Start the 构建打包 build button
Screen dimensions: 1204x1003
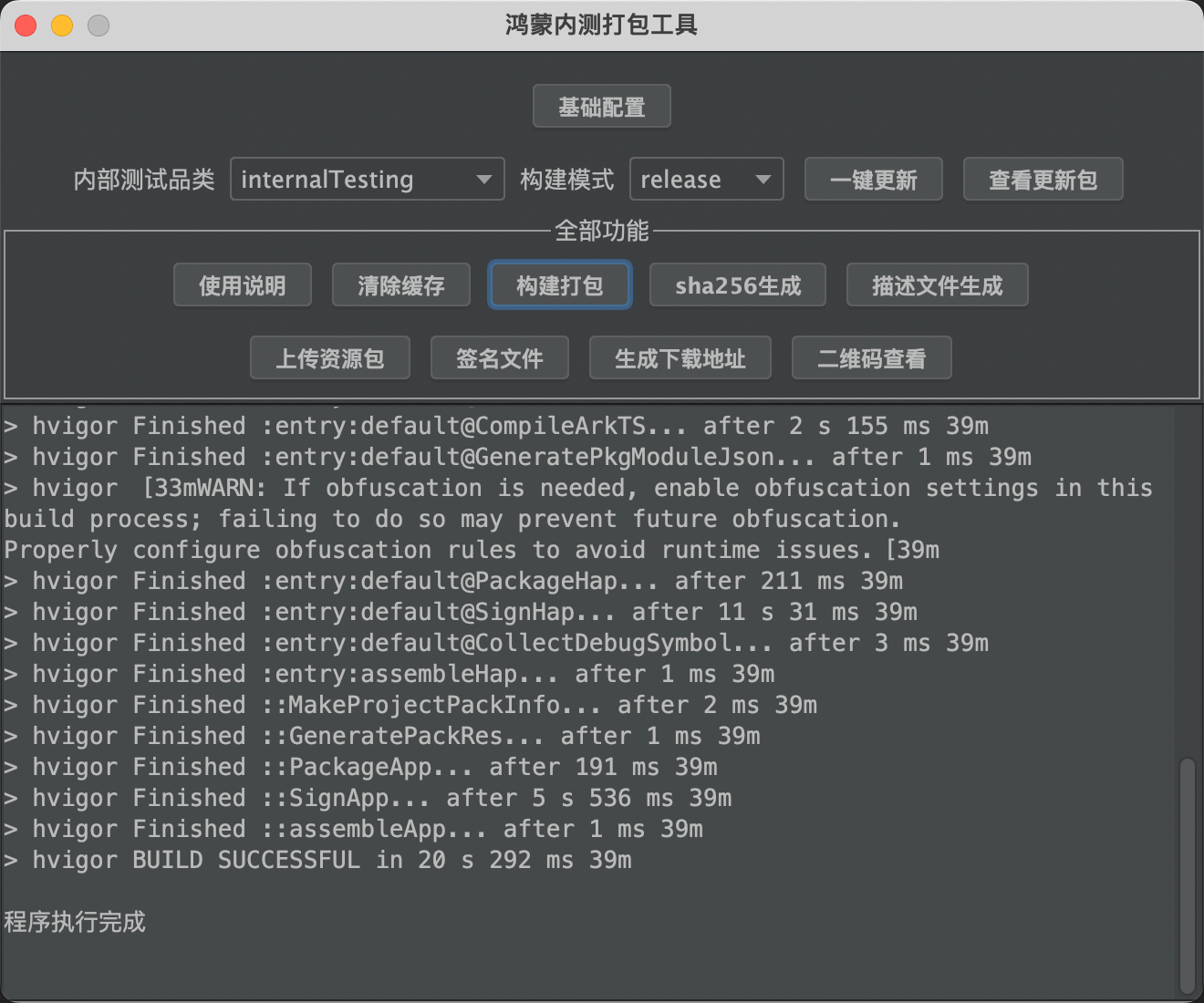pos(560,285)
